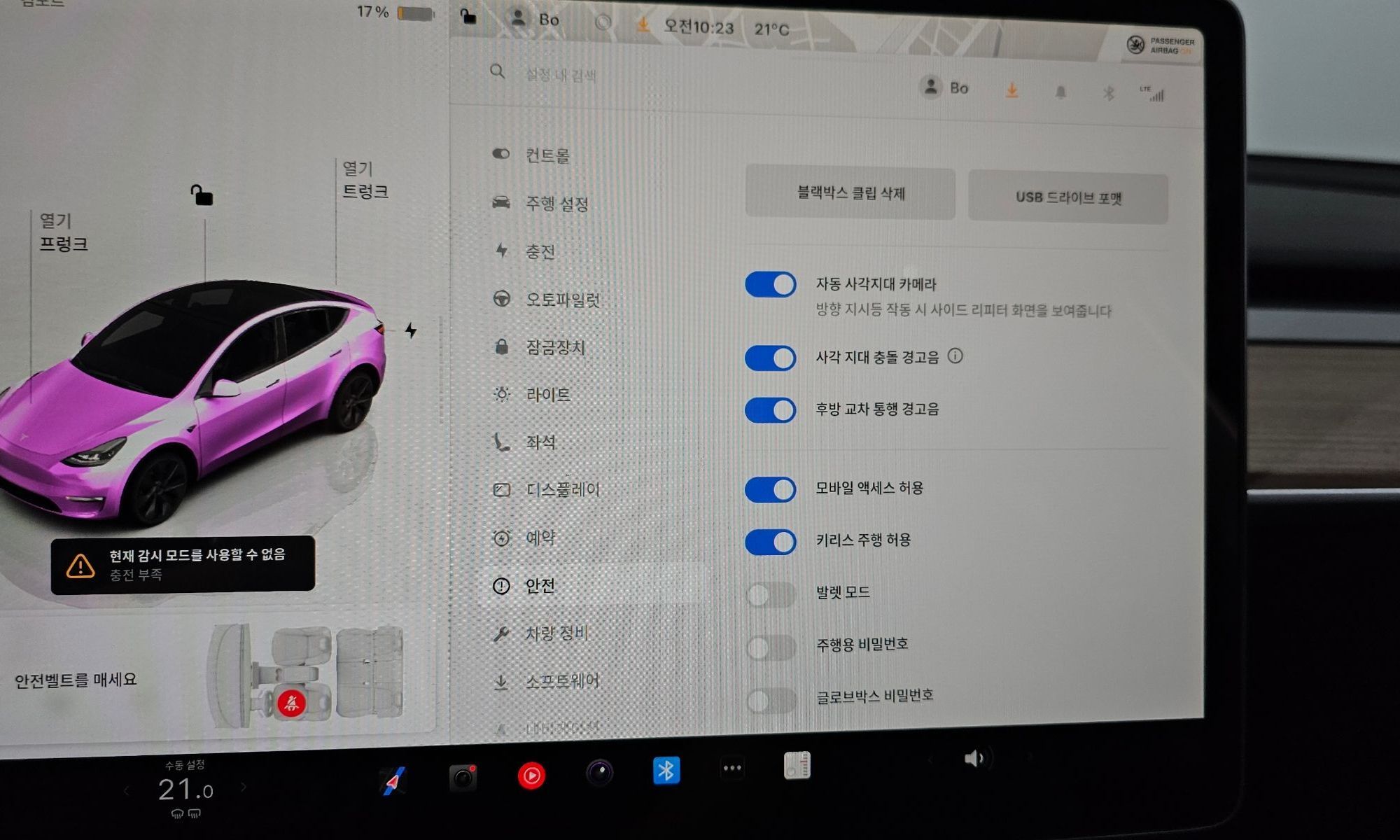Open the camera lens app in dock
1400x840 pixels.
pos(599,772)
